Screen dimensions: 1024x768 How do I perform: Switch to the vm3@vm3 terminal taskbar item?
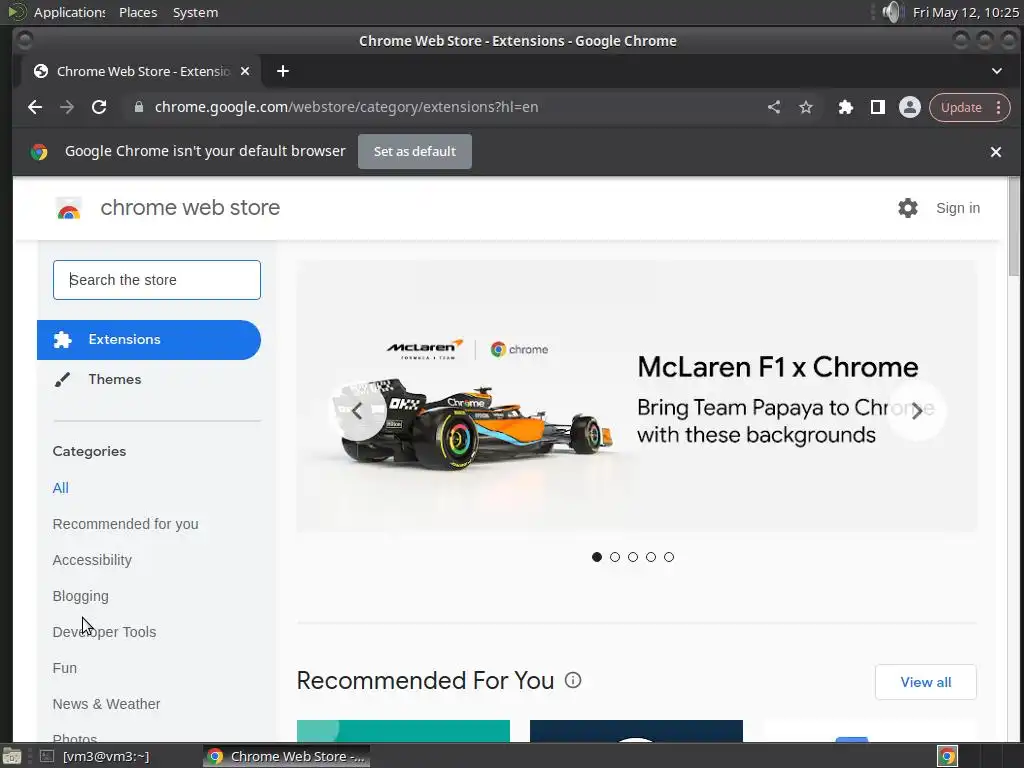pos(95,756)
